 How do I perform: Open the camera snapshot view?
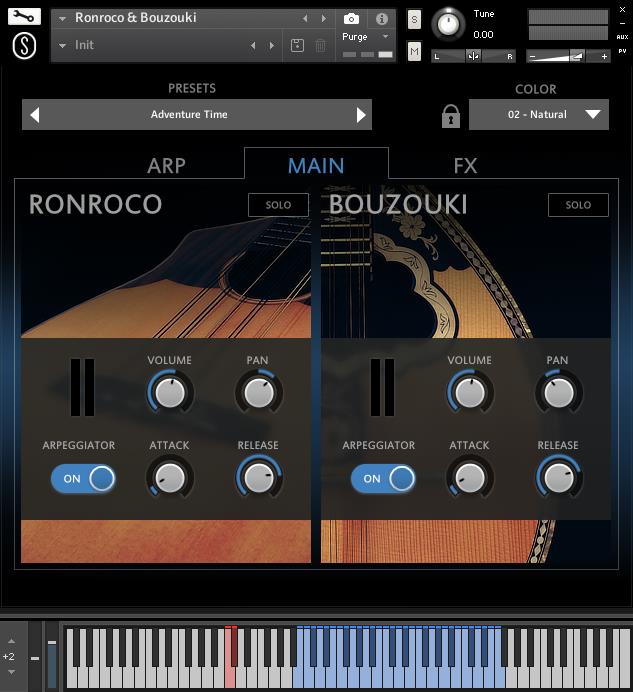351,19
